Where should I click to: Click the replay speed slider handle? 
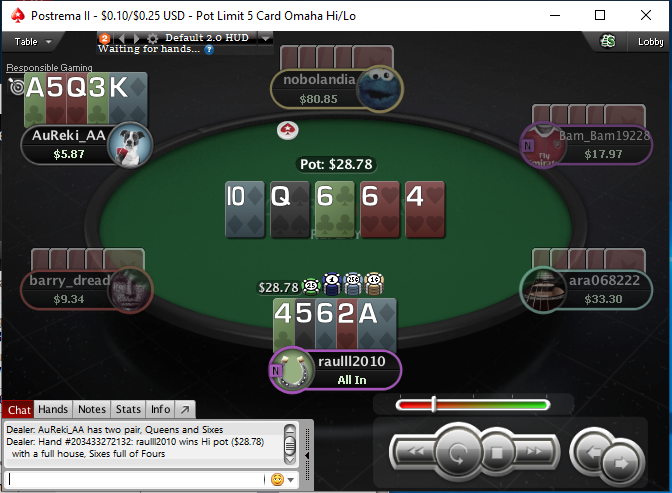[x=434, y=404]
